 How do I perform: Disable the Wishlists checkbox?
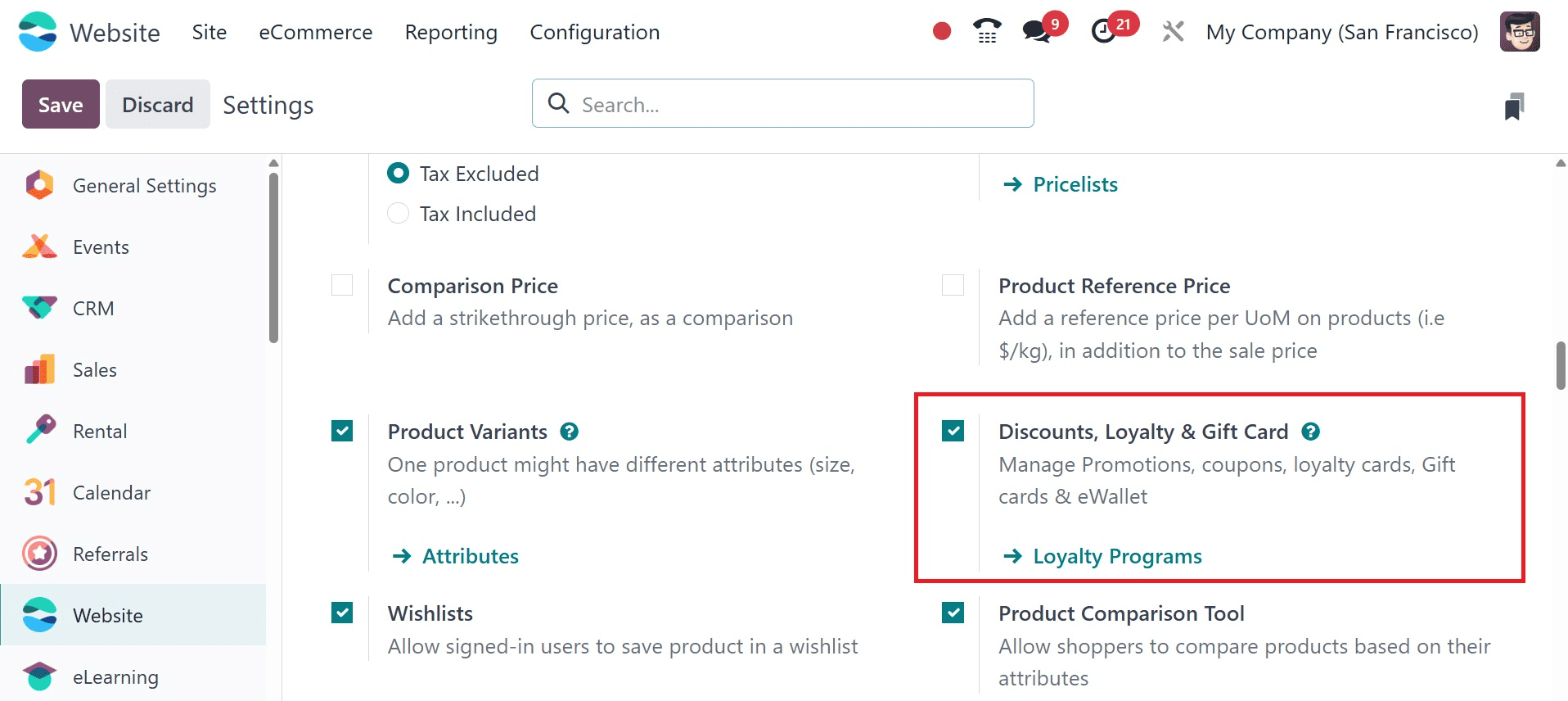coord(341,613)
